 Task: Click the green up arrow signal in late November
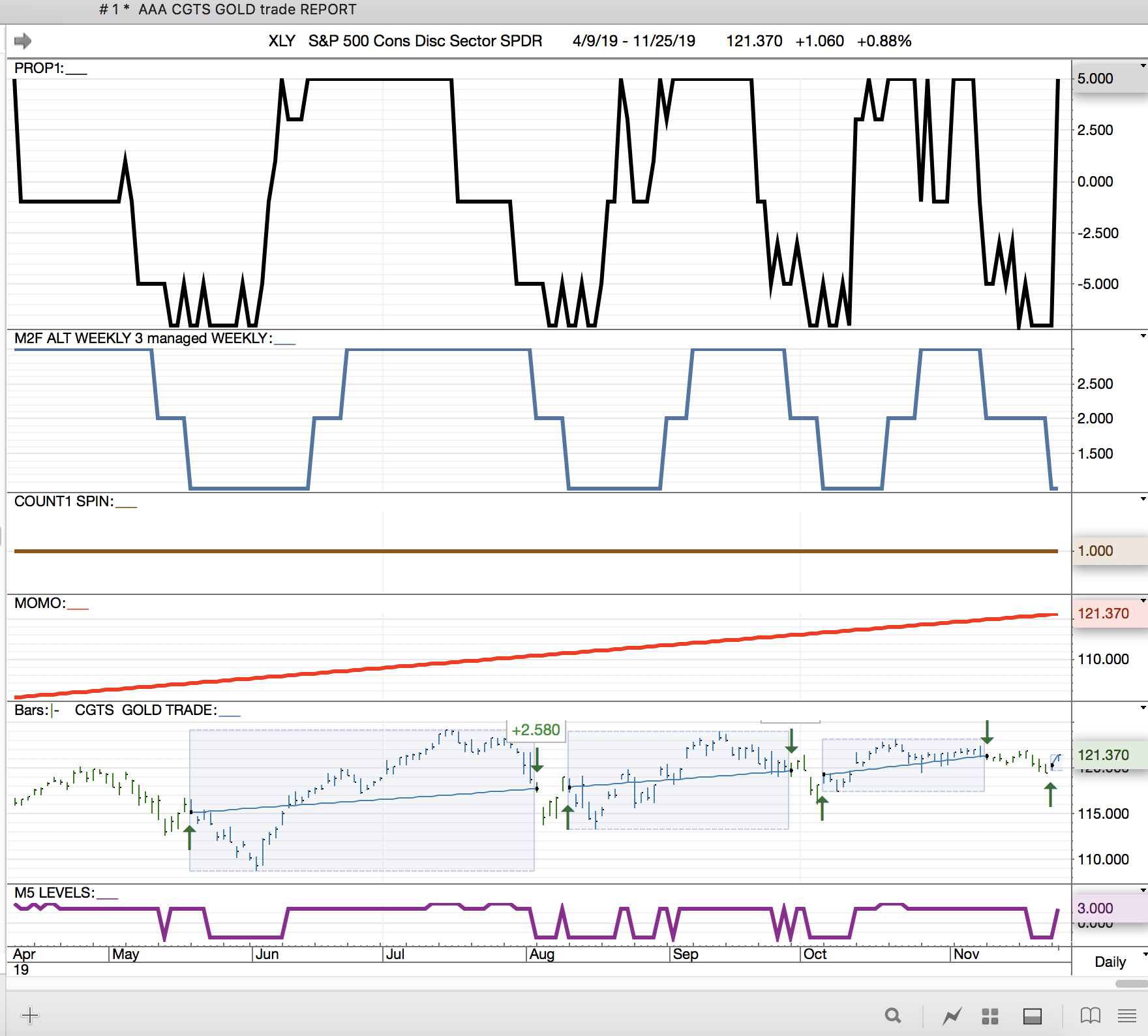tap(1050, 795)
